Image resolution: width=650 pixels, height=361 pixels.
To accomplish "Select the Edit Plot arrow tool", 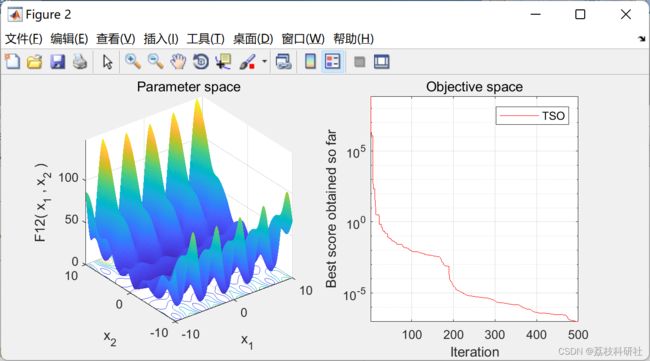I will pos(107,62).
